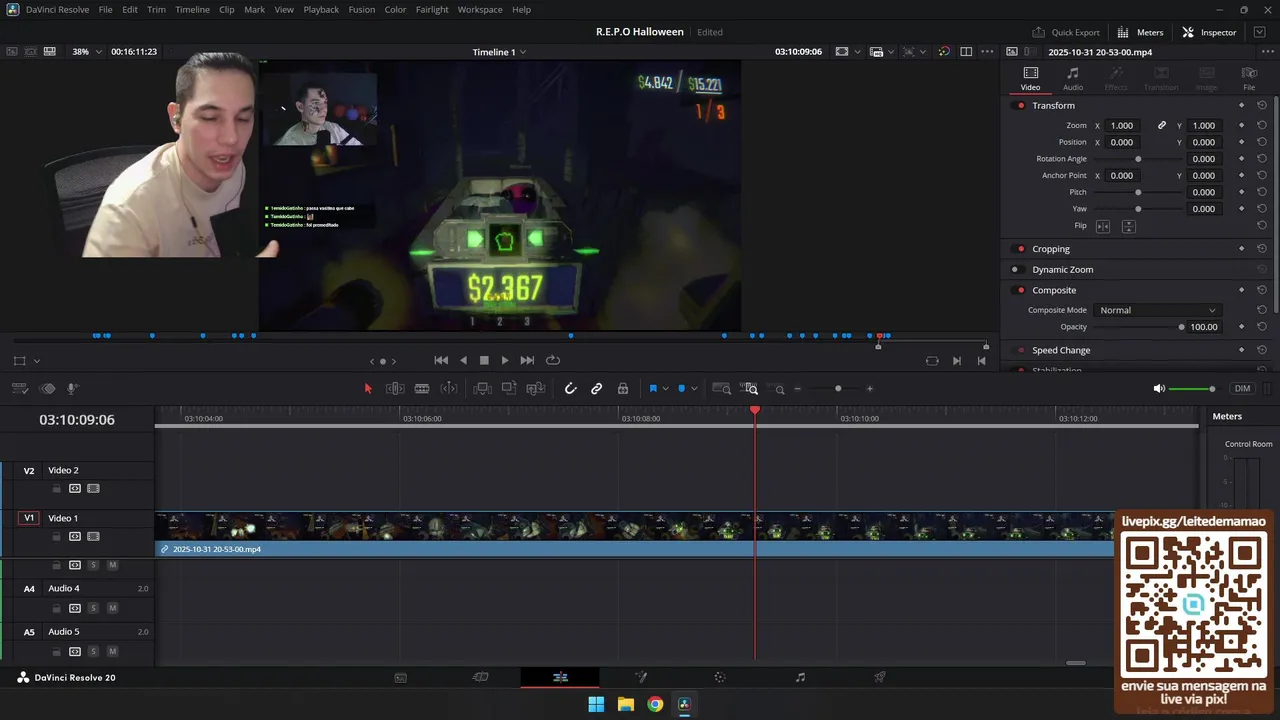The image size is (1280, 720).
Task: Open the Playback menu
Action: tap(321, 9)
